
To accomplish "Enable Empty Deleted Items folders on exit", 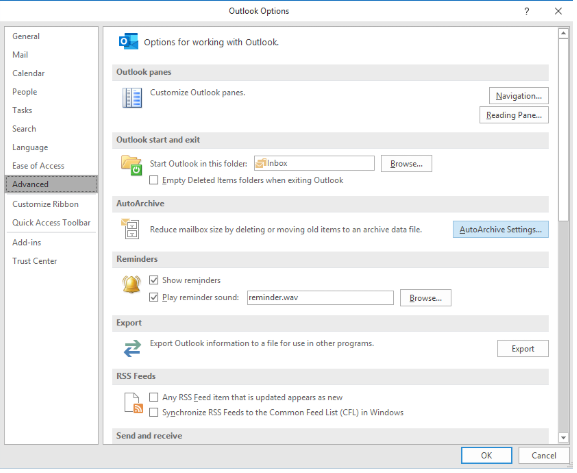I will coord(153,180).
